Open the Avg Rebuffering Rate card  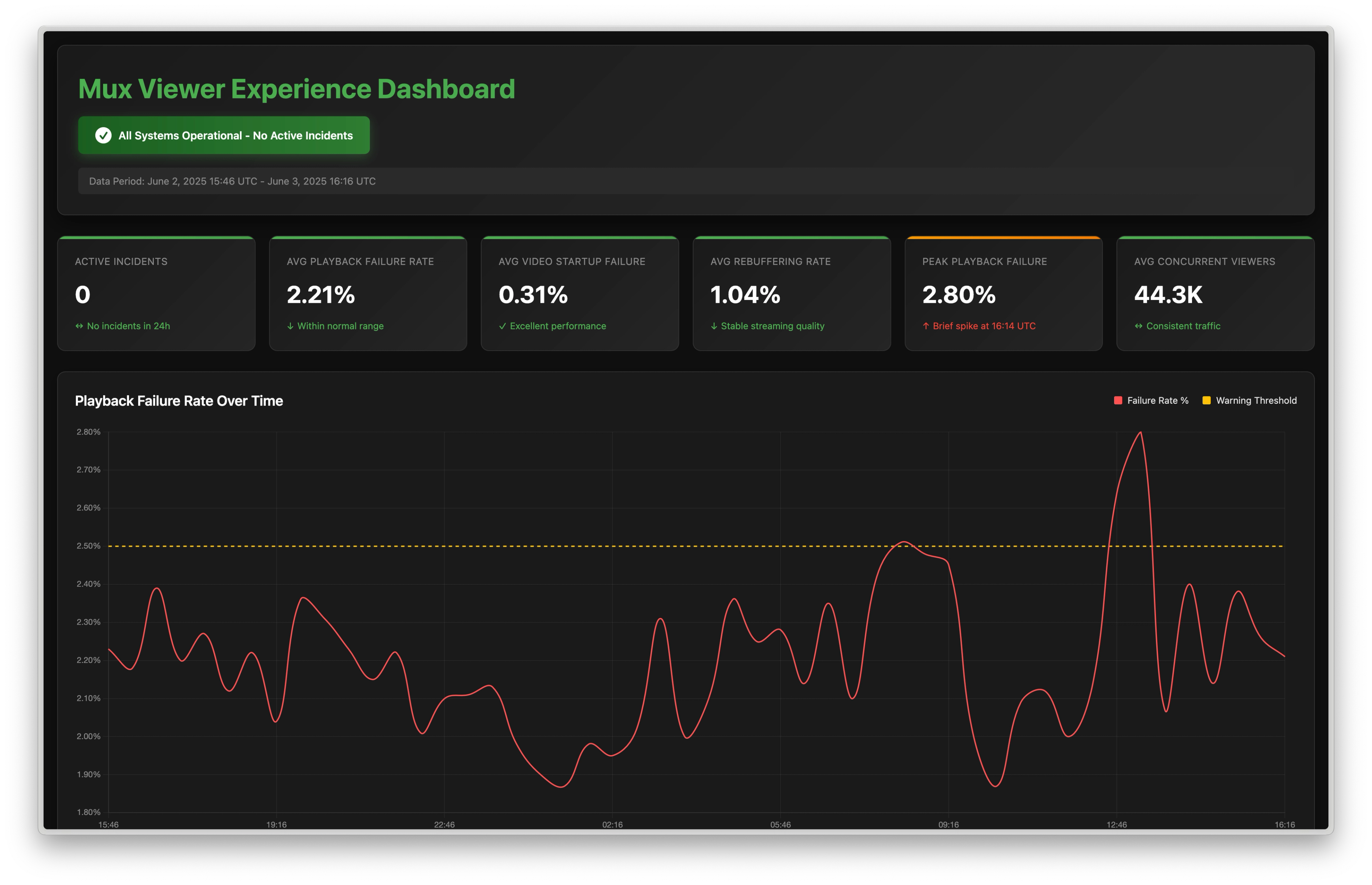click(791, 293)
